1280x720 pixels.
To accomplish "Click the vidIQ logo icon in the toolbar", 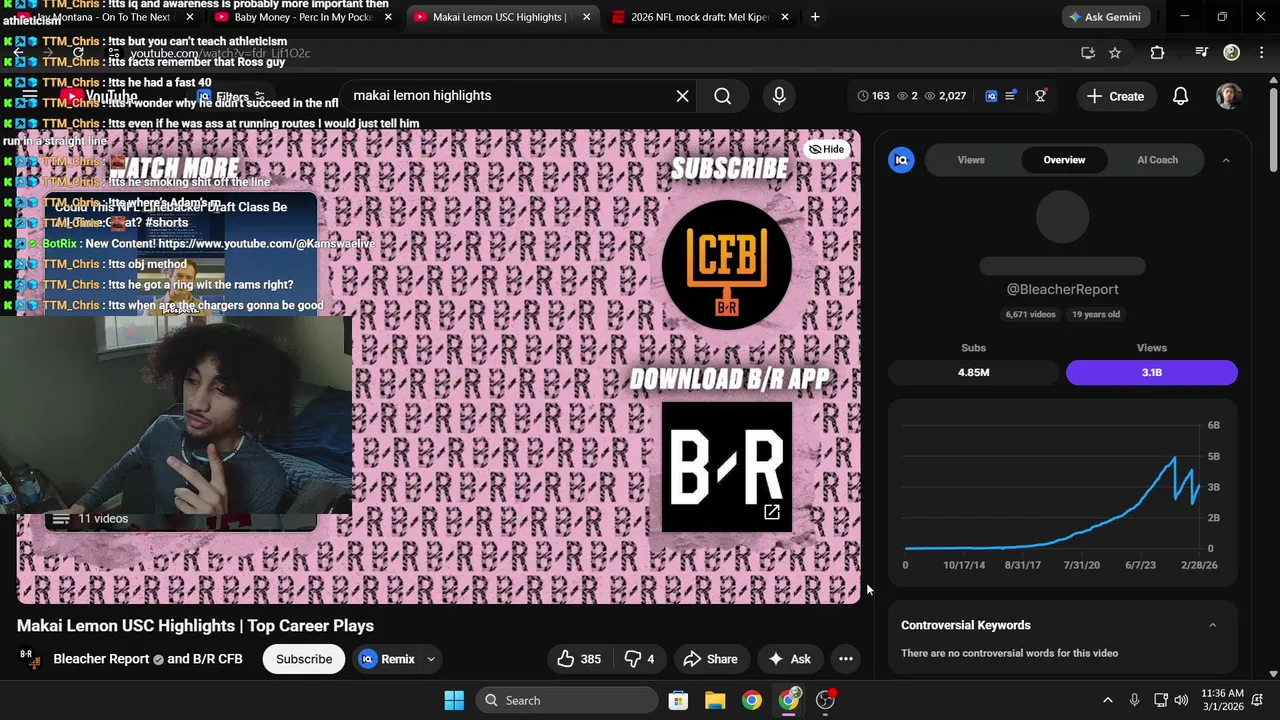I will 991,96.
